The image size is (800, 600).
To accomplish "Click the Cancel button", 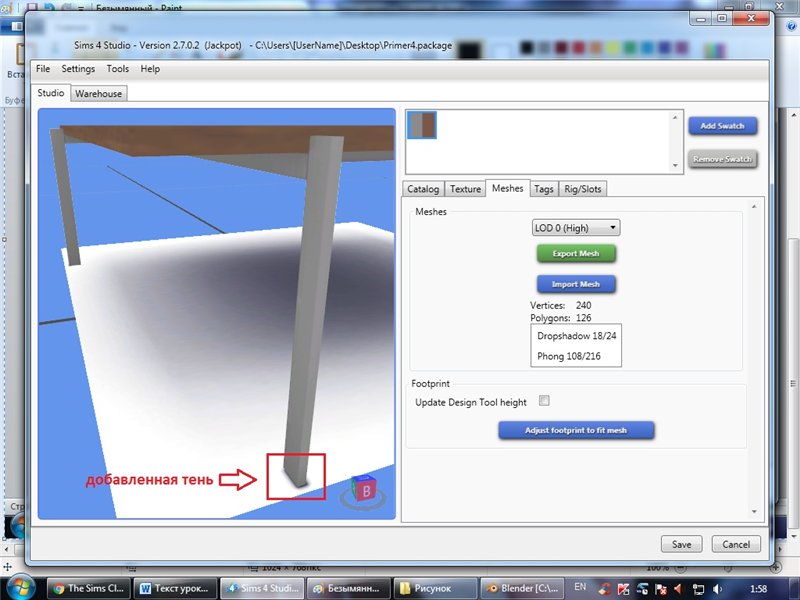I will coord(736,544).
